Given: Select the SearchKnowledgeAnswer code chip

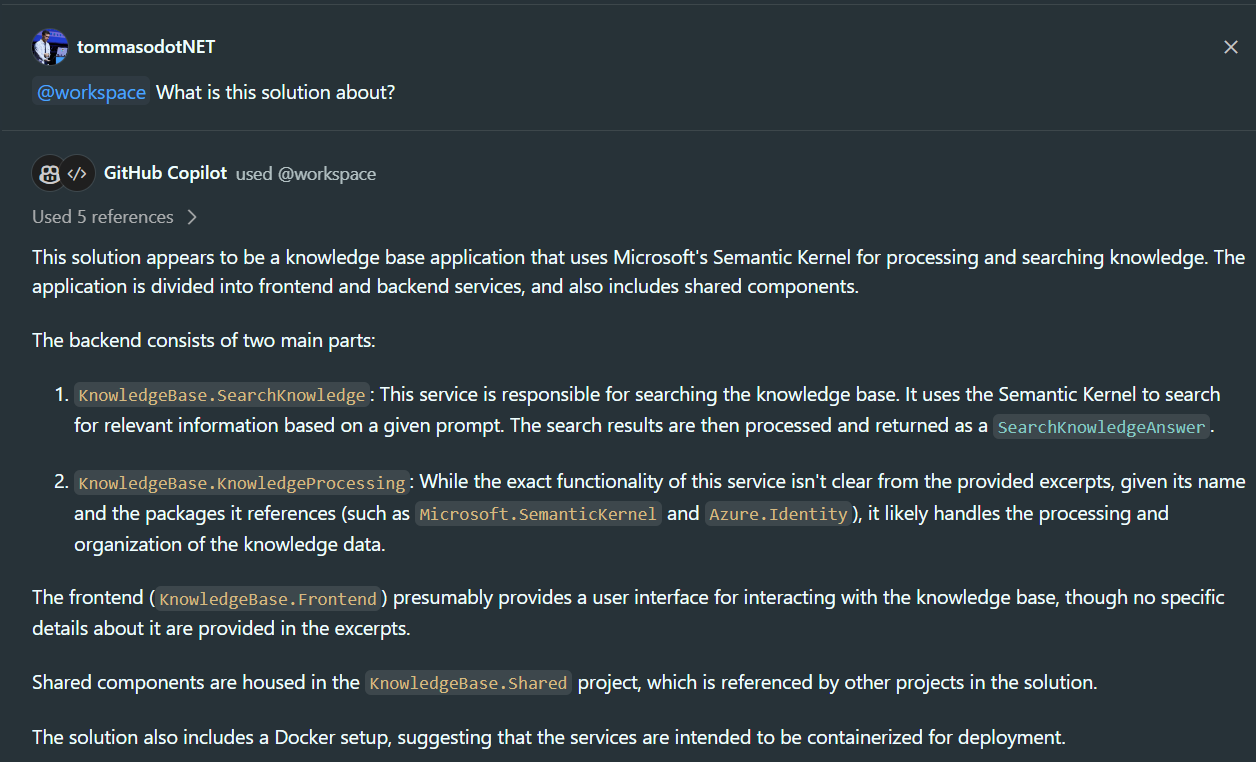Looking at the screenshot, I should point(1100,427).
